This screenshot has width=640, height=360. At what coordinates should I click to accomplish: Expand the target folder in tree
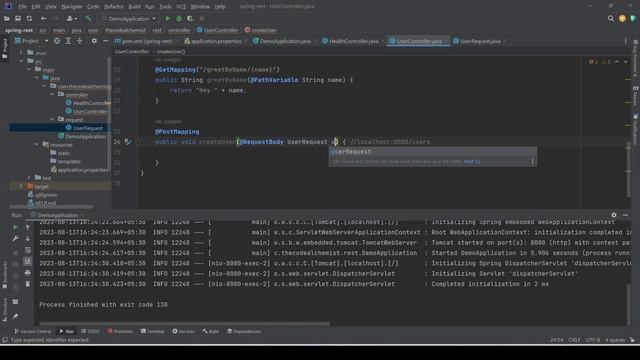(x=21, y=186)
